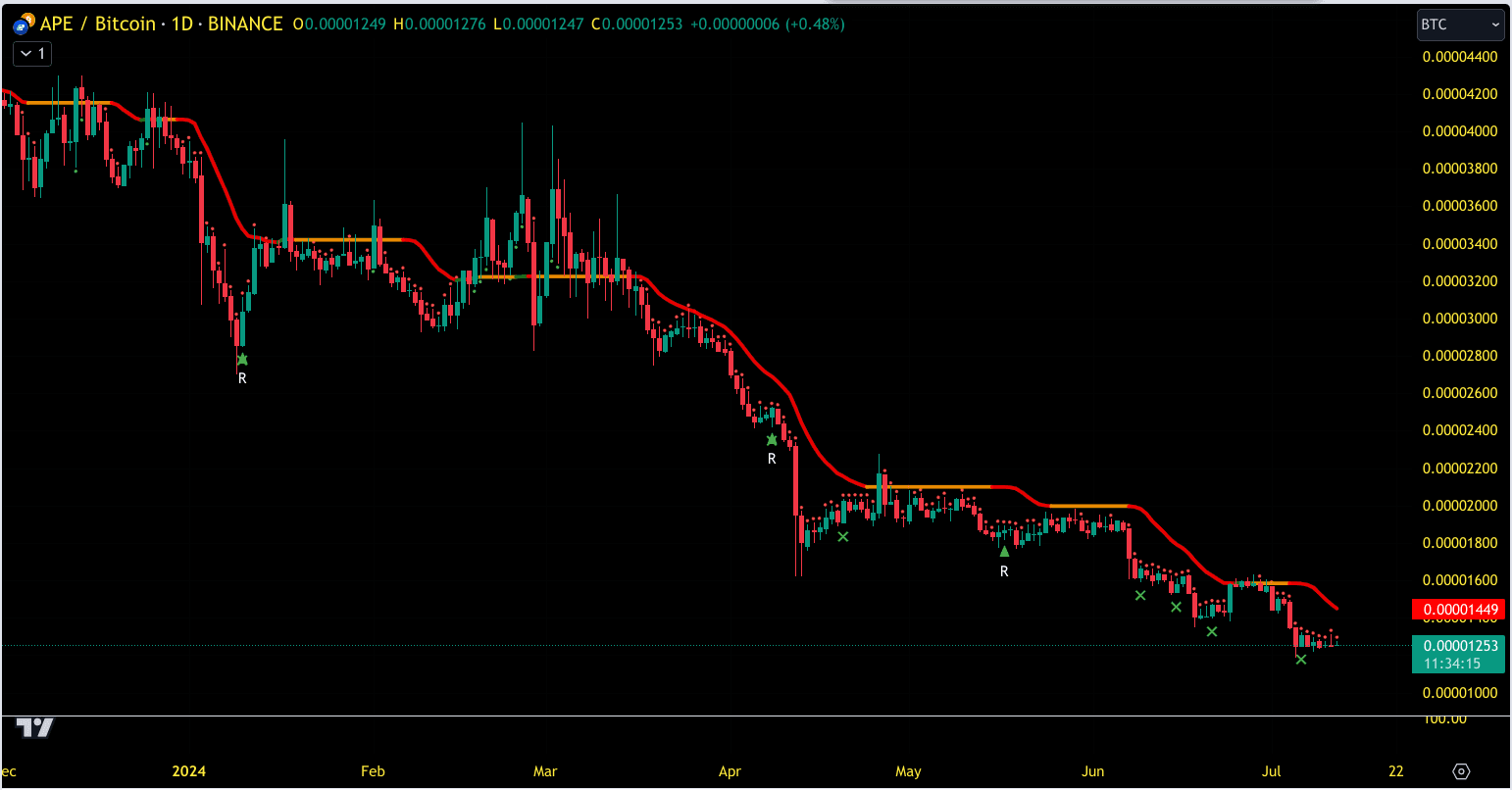Screen dimensions: 1512x790
Task: Click the green triangle marker above May's R
Action: [x=1004, y=551]
